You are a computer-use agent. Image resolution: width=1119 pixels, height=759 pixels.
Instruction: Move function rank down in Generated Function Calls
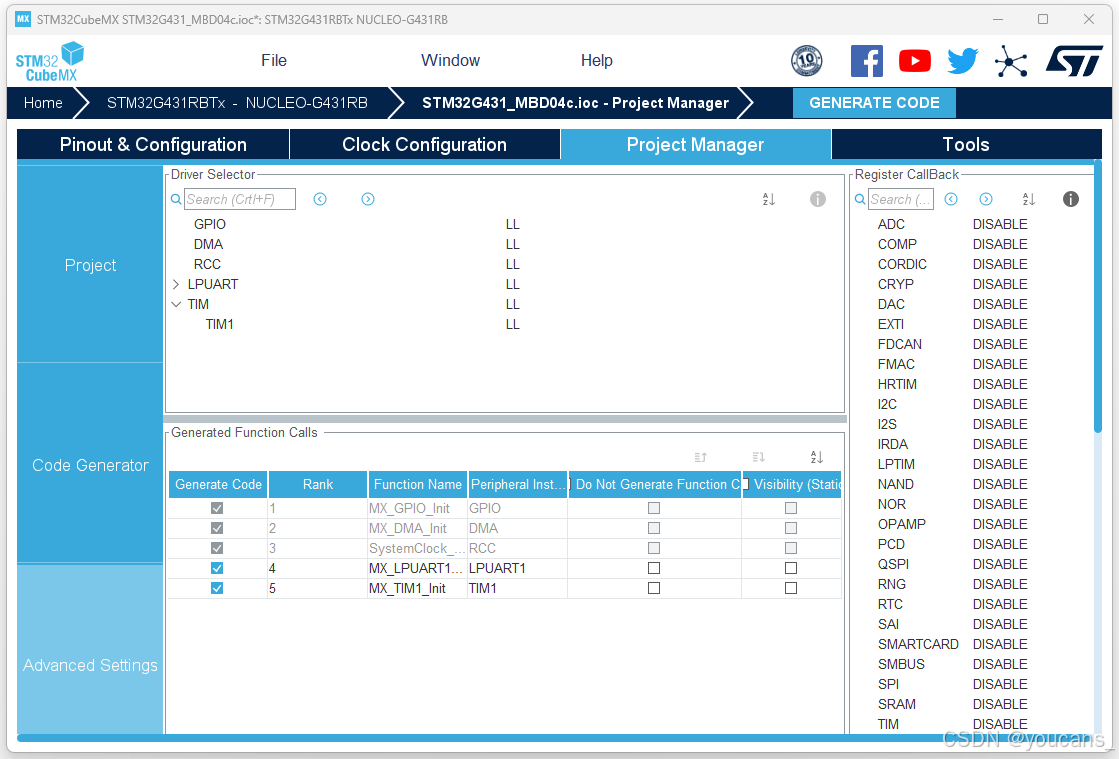759,457
